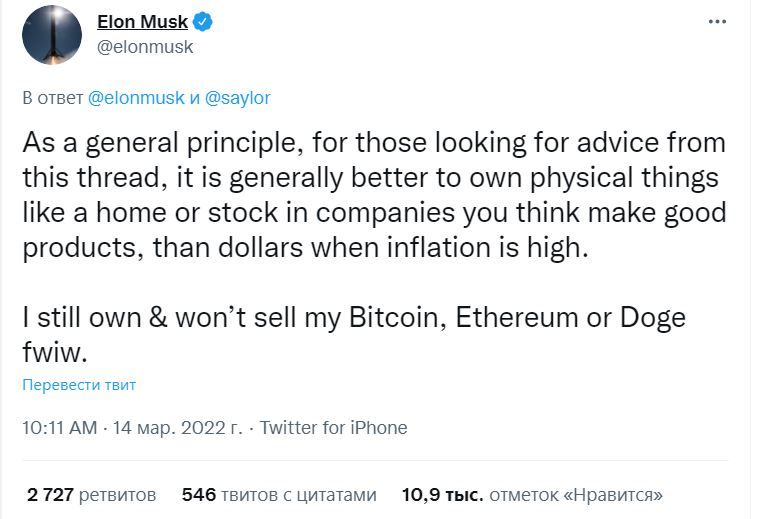Viewport: 771px width, 519px height.
Task: Open the Elon Musk display name link
Action: click(142, 22)
